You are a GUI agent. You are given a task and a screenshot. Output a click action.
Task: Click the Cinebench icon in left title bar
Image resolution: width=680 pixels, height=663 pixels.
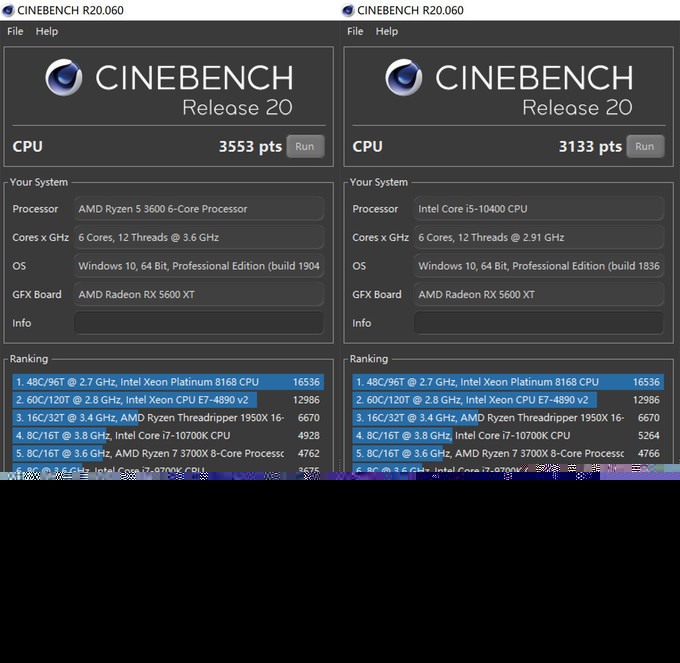(8, 10)
